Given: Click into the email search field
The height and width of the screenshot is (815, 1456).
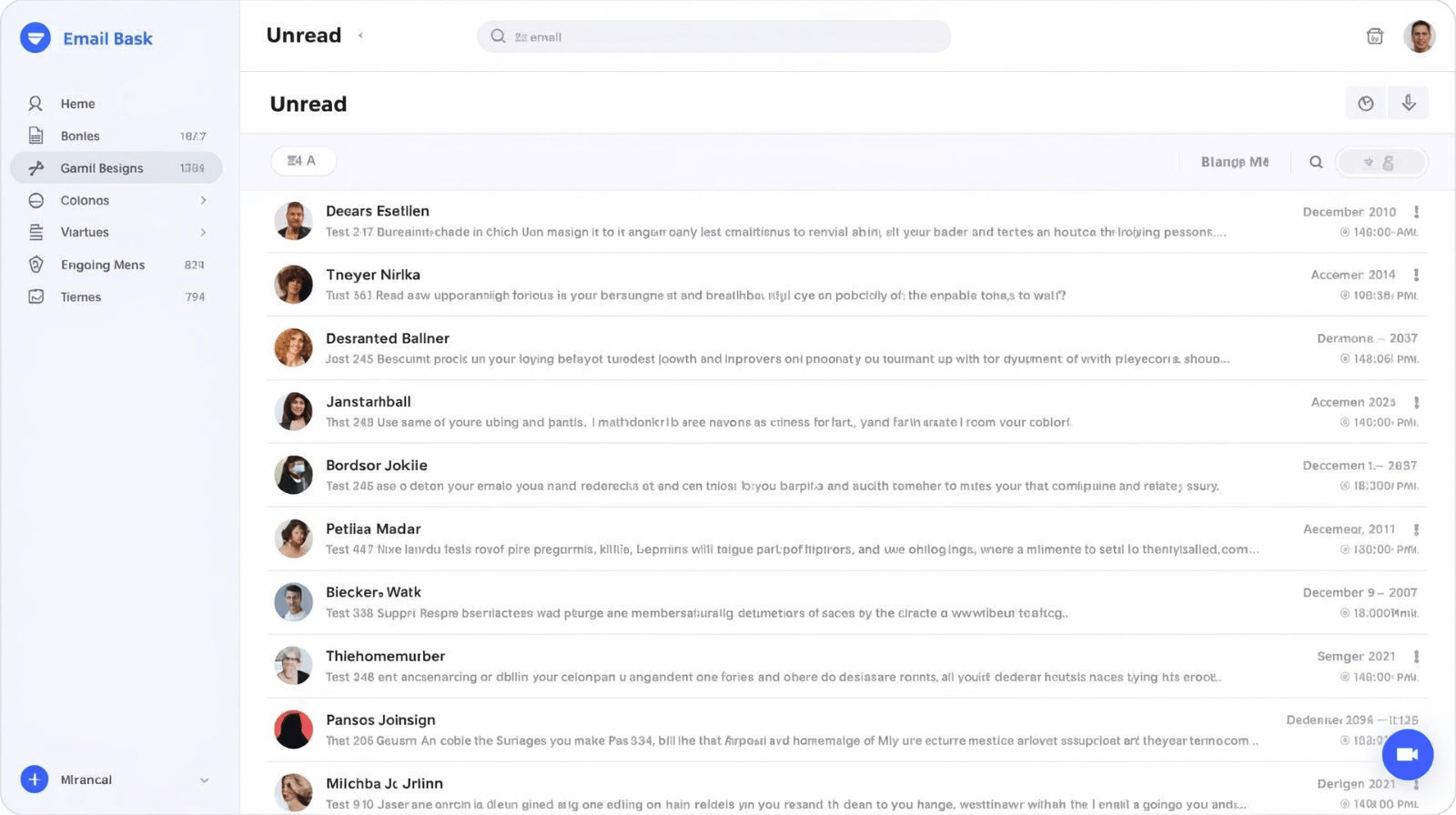Looking at the screenshot, I should [x=713, y=36].
